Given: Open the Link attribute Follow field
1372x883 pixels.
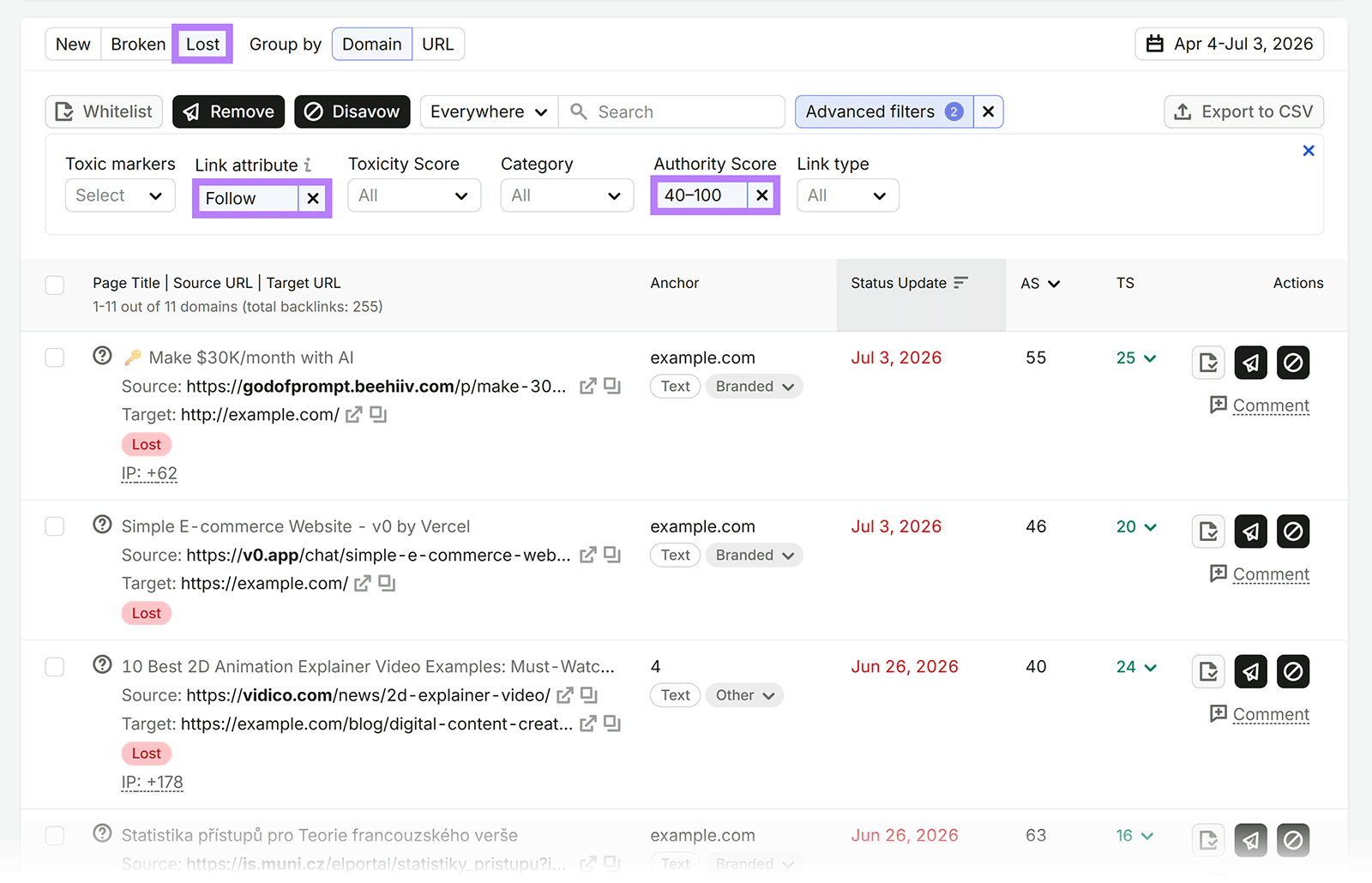Looking at the screenshot, I should [248, 199].
